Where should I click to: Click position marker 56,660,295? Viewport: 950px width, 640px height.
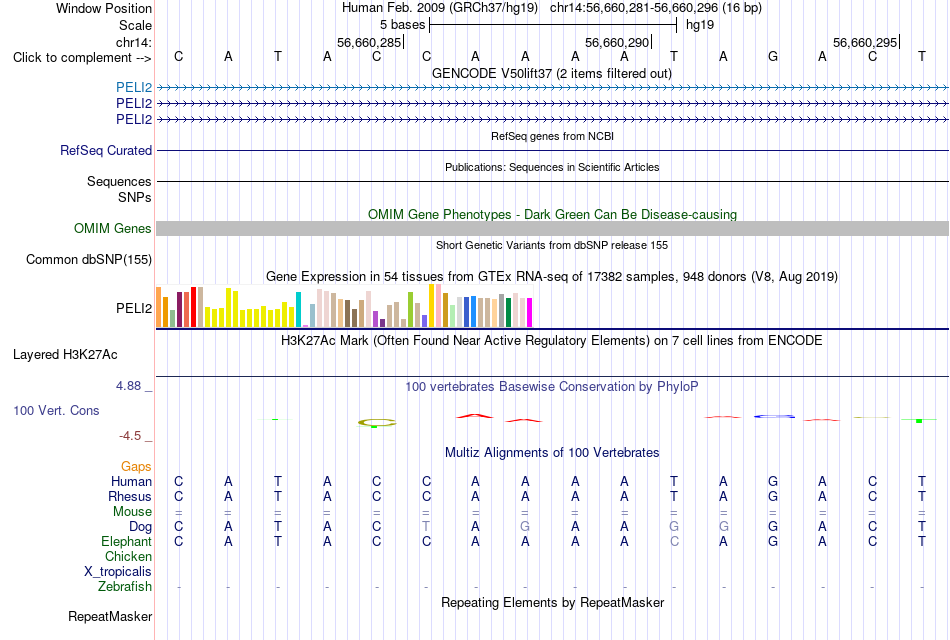coord(865,42)
